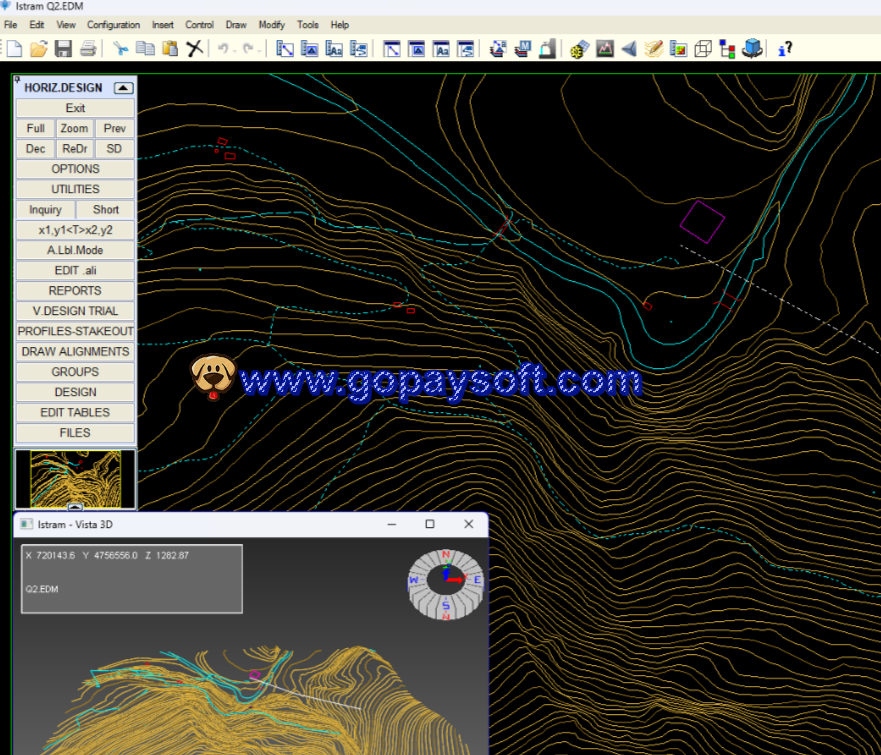Expand the overview thumbnail panel arrow

75,508
